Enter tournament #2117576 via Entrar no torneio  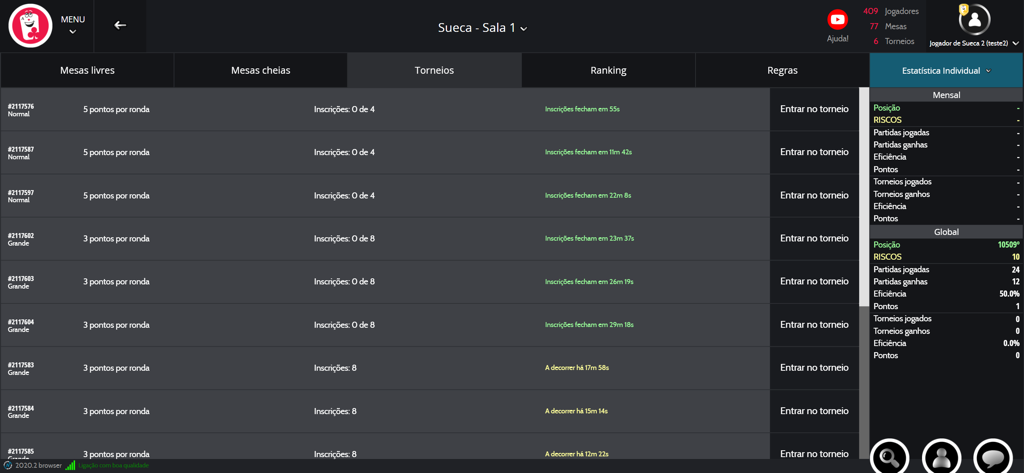pyautogui.click(x=814, y=109)
